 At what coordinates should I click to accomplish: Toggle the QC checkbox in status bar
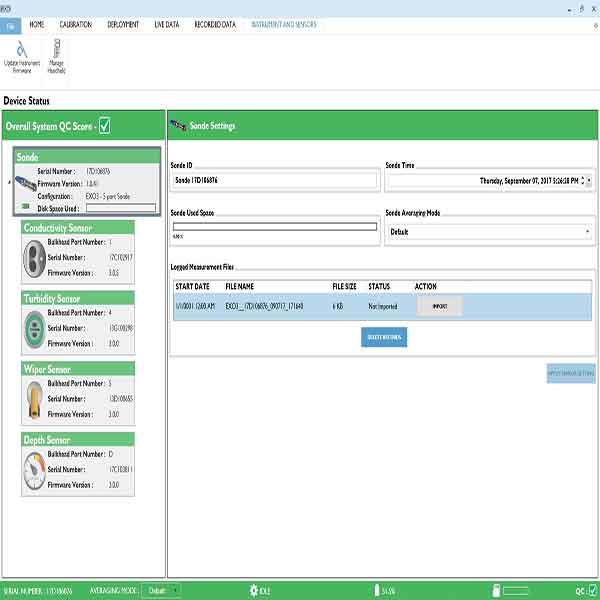click(592, 590)
